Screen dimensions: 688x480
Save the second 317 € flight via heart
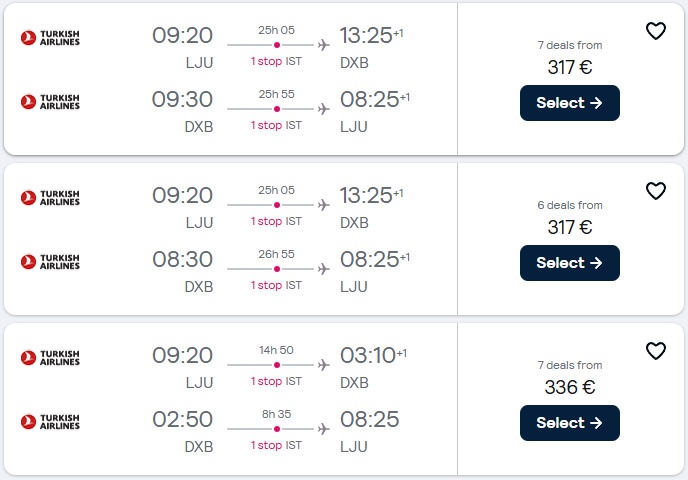pos(655,191)
